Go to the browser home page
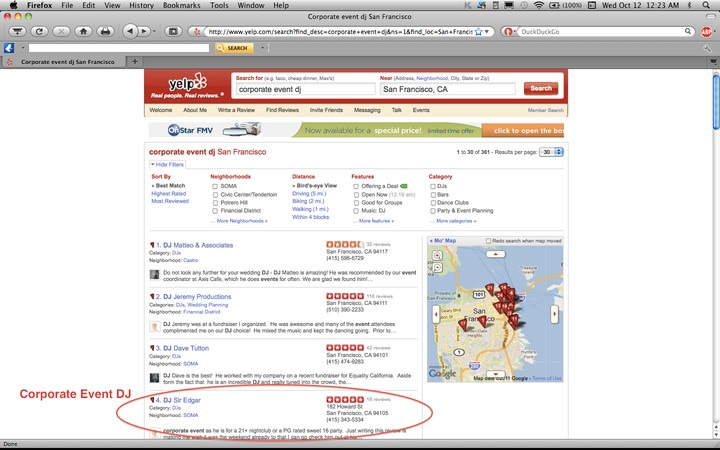Viewport: 720px width, 450px height. (x=83, y=31)
